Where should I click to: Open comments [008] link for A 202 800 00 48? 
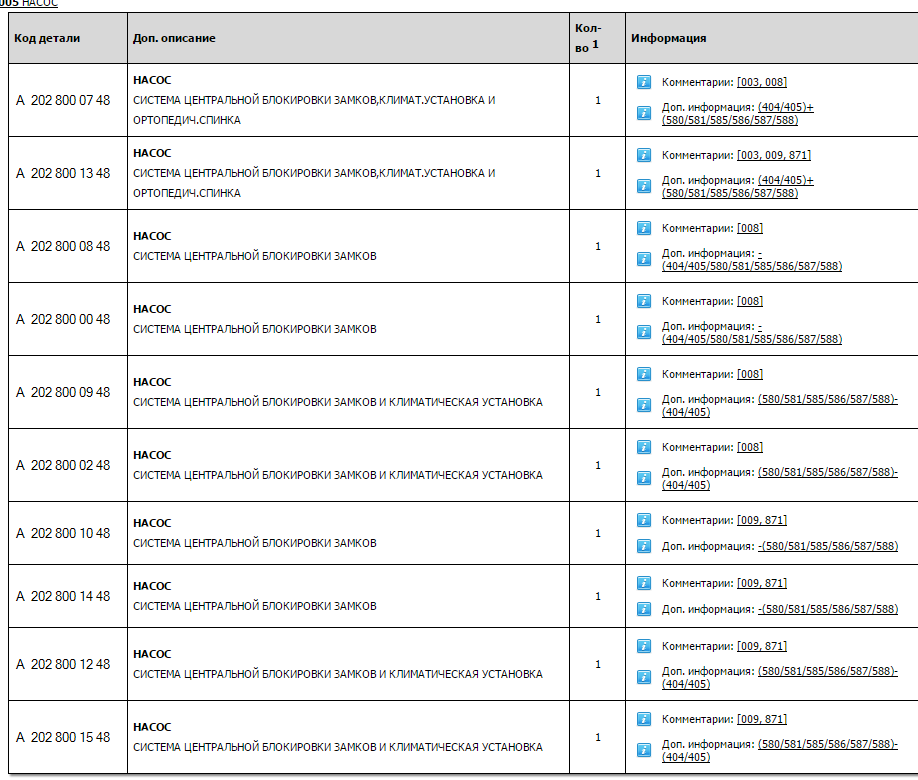[x=749, y=301]
